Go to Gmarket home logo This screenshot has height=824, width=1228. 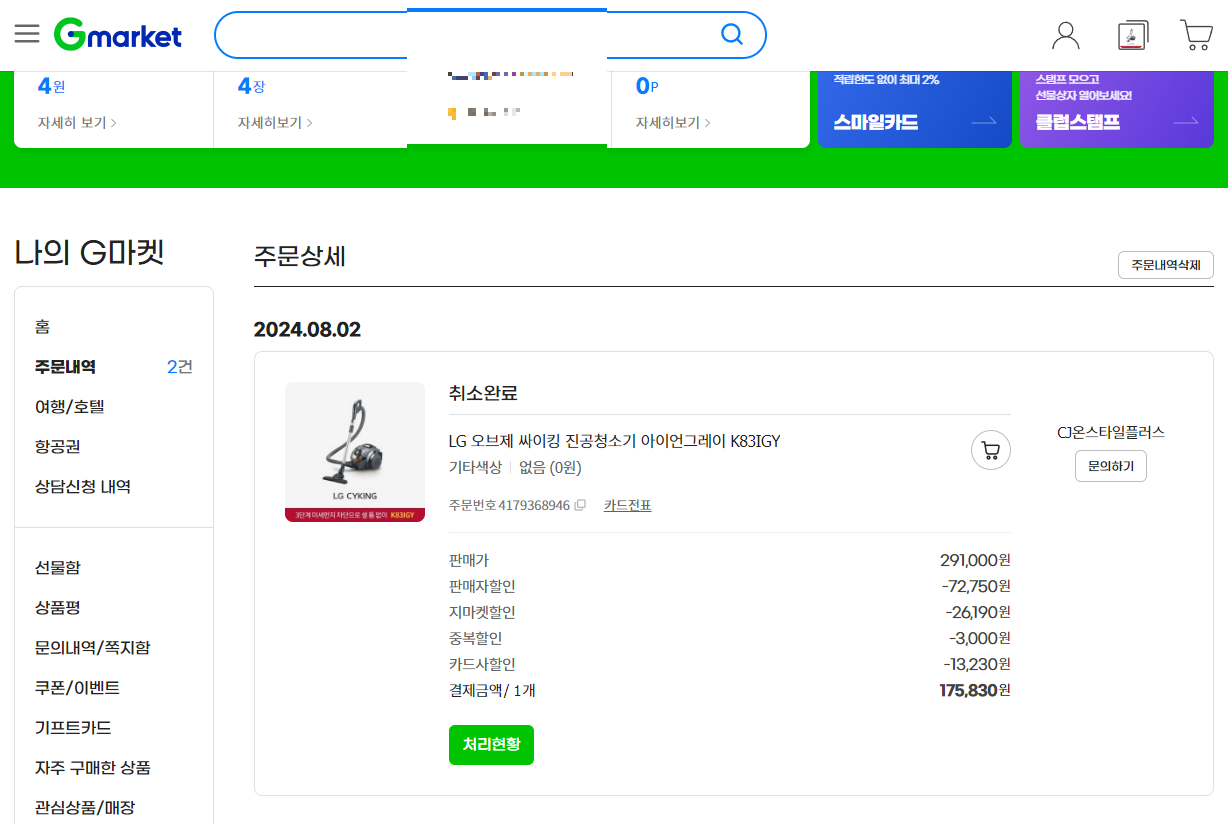click(x=118, y=35)
